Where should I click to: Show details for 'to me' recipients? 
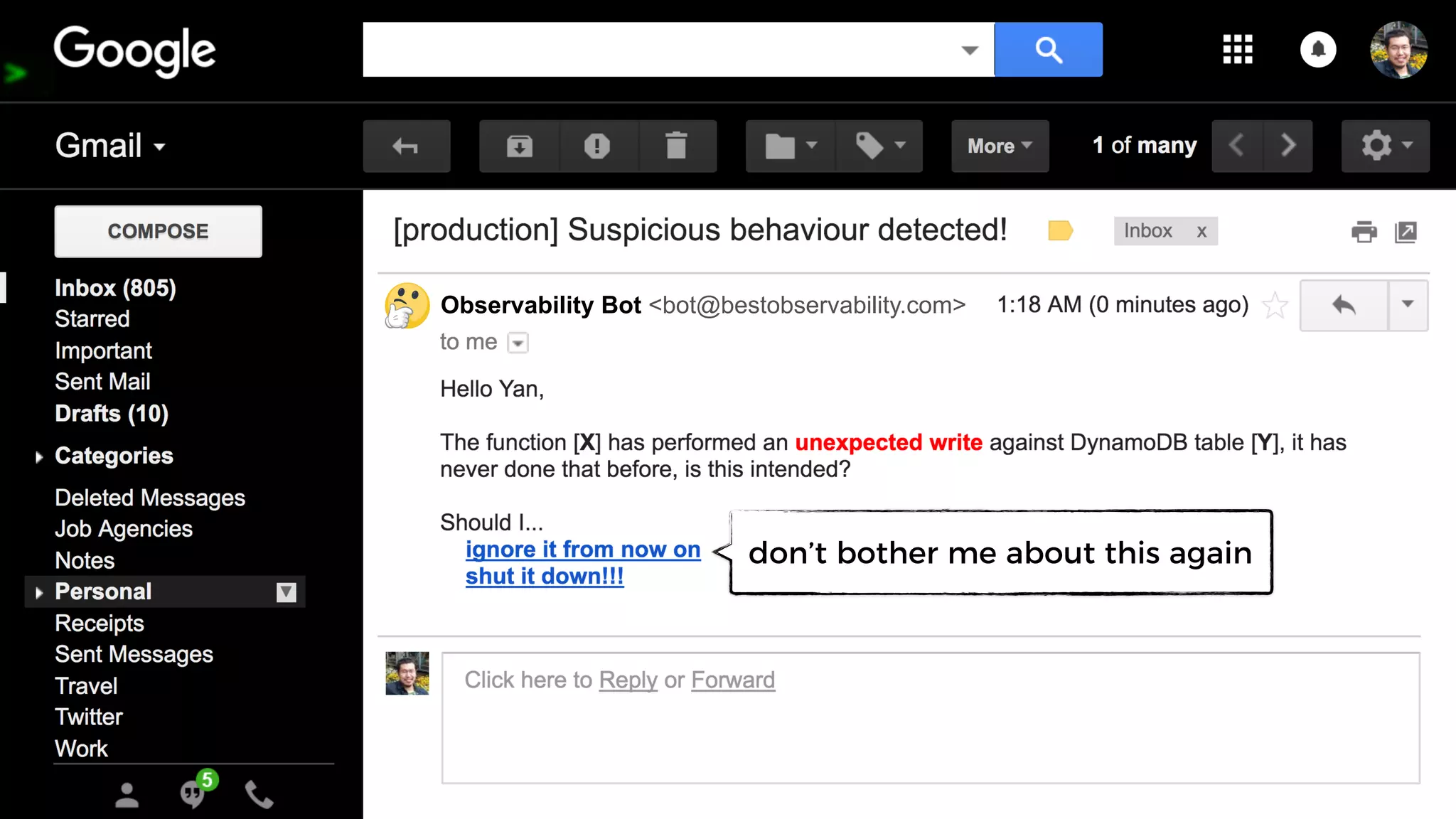[518, 343]
